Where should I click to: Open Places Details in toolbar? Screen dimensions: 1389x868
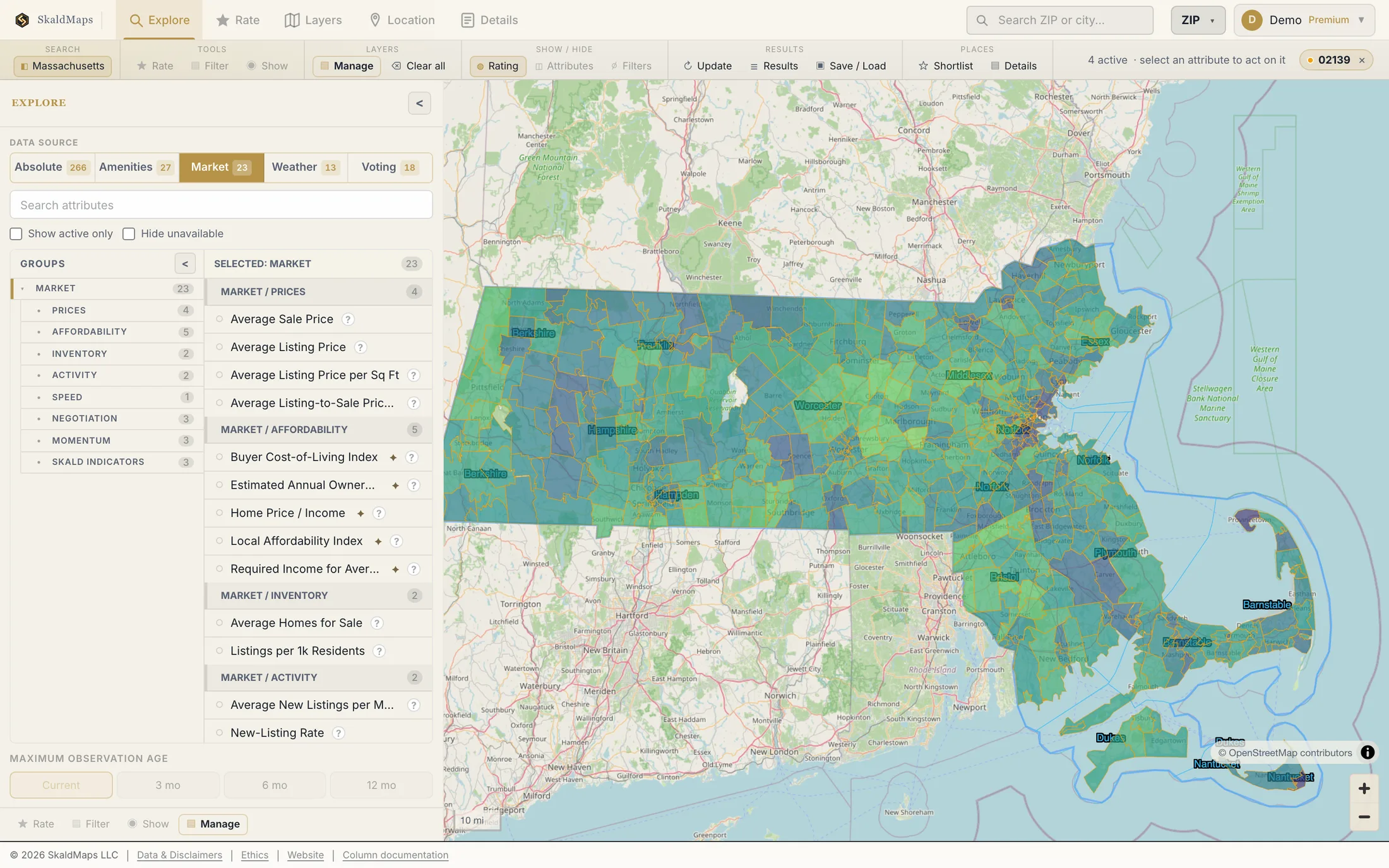[1013, 66]
